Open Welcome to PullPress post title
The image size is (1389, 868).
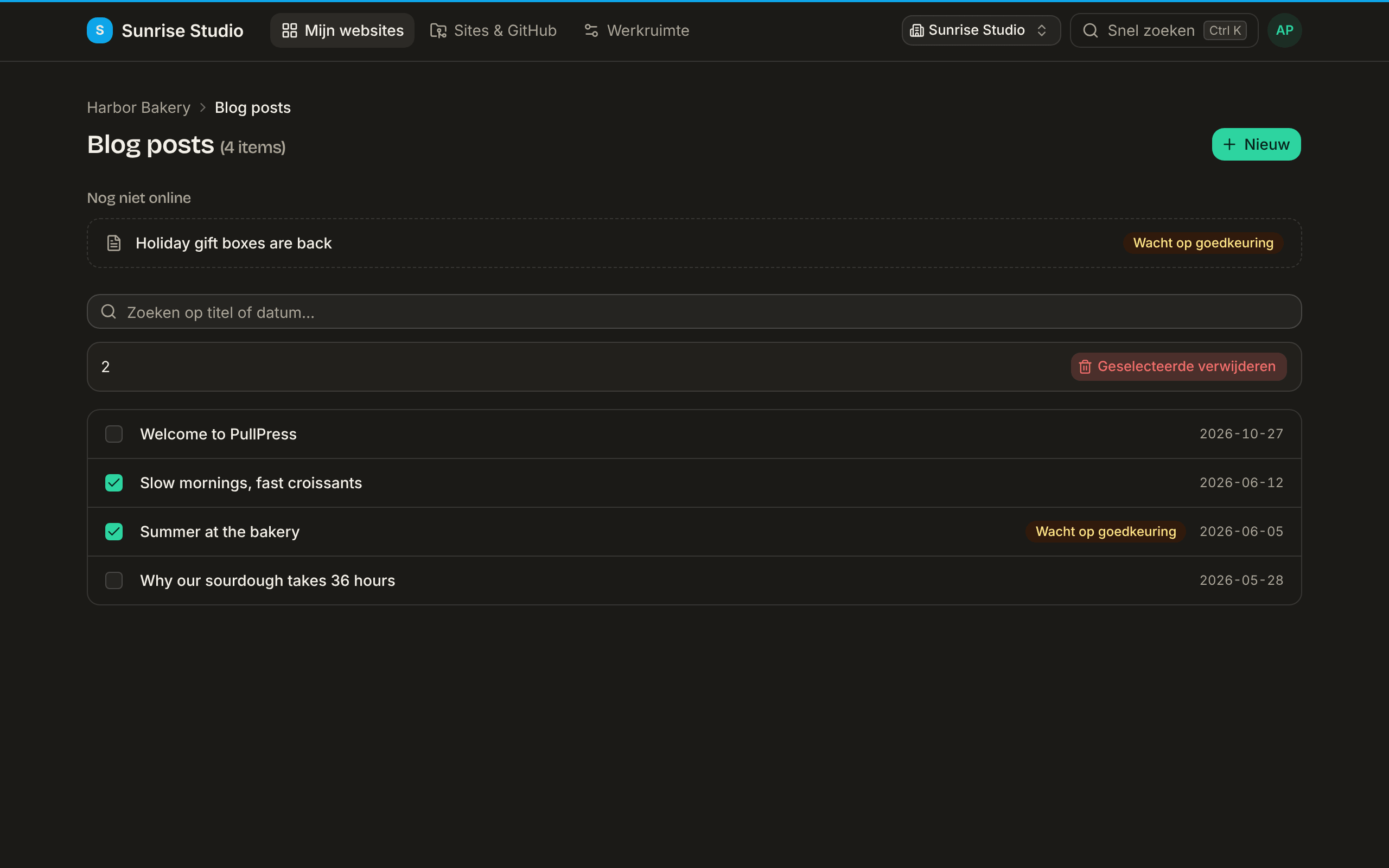(x=218, y=434)
